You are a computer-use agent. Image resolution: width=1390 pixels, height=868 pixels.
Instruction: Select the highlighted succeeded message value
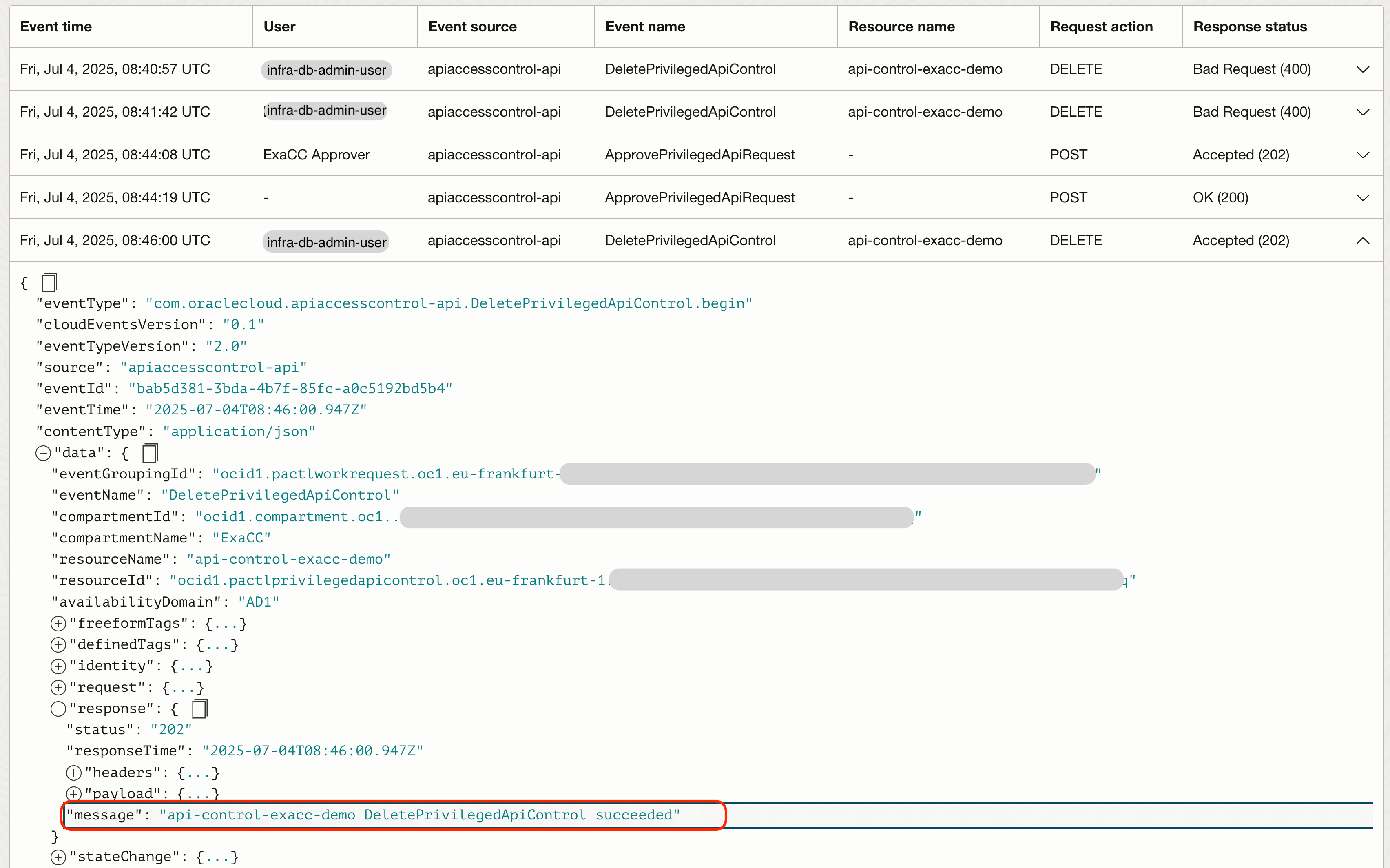click(x=419, y=815)
